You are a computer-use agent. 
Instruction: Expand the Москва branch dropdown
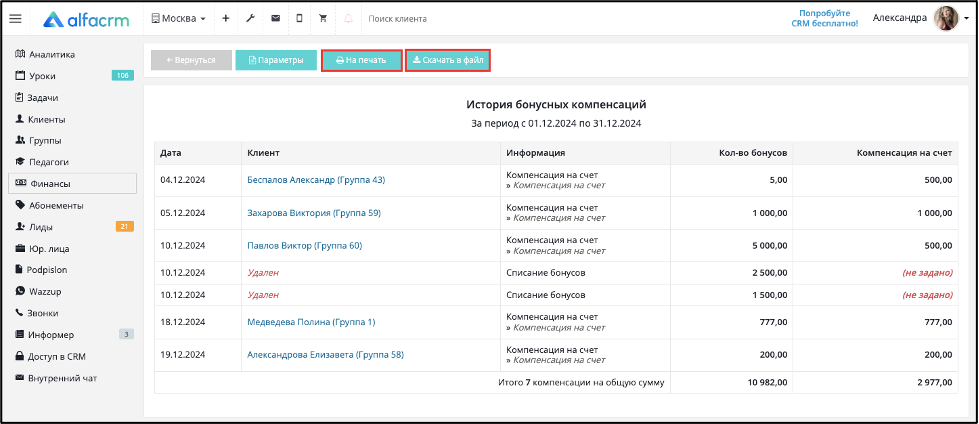click(x=179, y=19)
